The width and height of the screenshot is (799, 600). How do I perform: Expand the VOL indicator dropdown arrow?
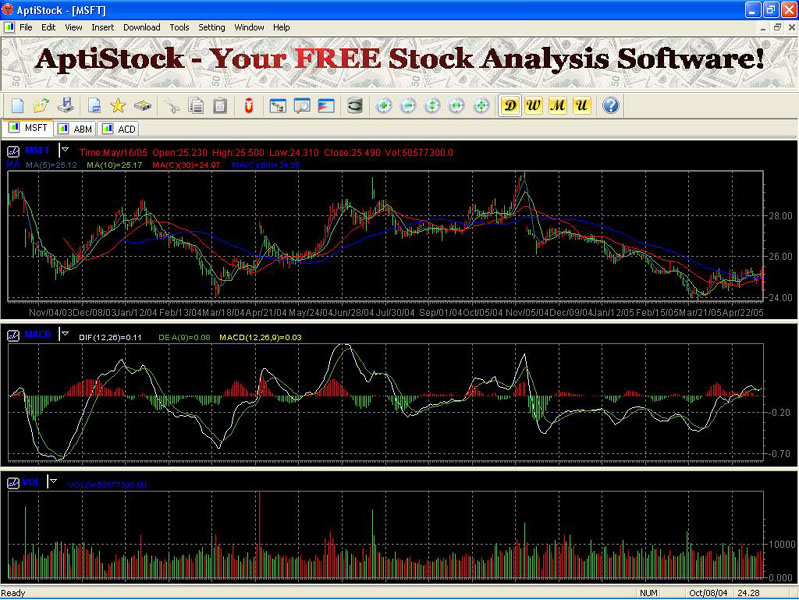[x=53, y=481]
